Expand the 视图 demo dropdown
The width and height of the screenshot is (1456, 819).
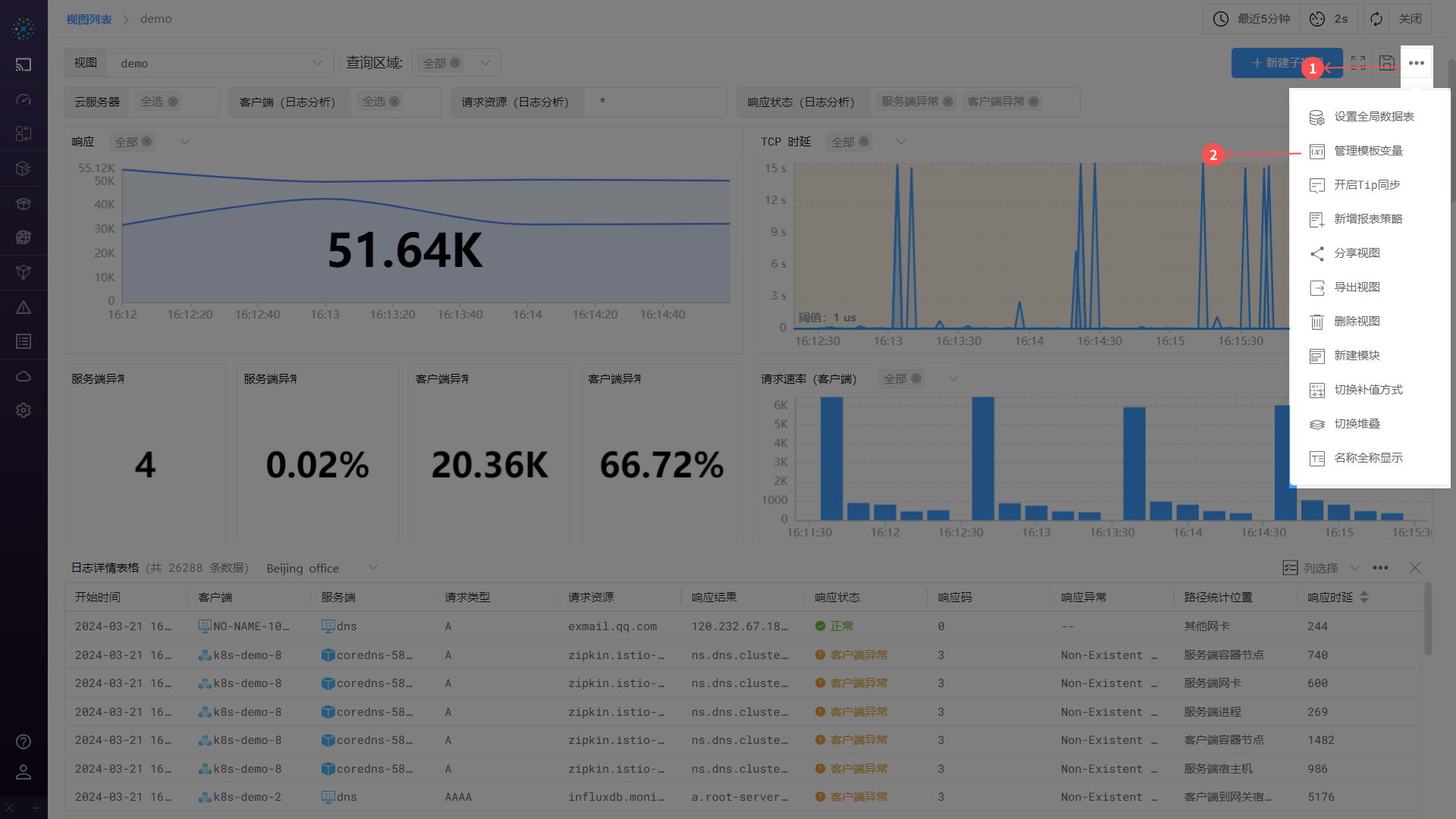pos(318,63)
